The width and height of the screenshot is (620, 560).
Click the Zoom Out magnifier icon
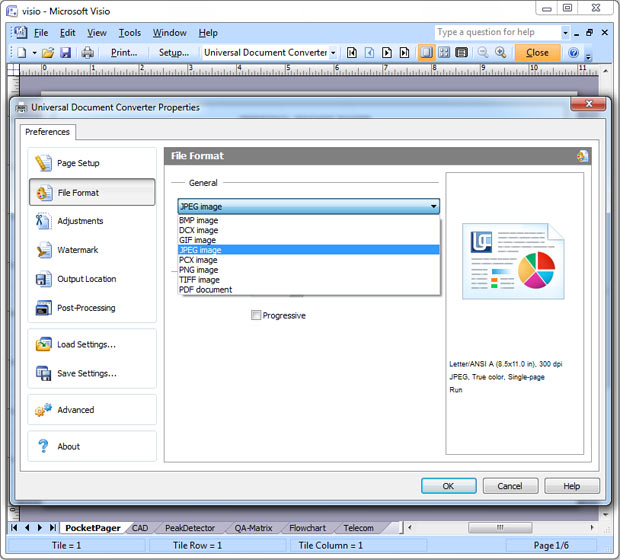(483, 53)
